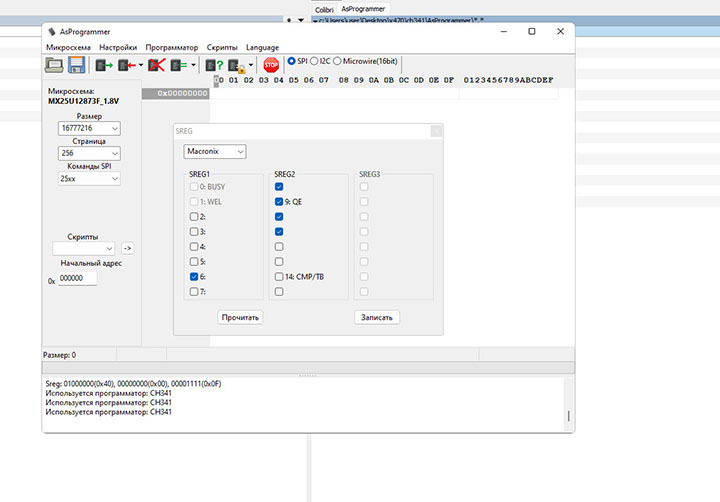Run the selected script with the -> button
This screenshot has width=720, height=502.
point(128,248)
